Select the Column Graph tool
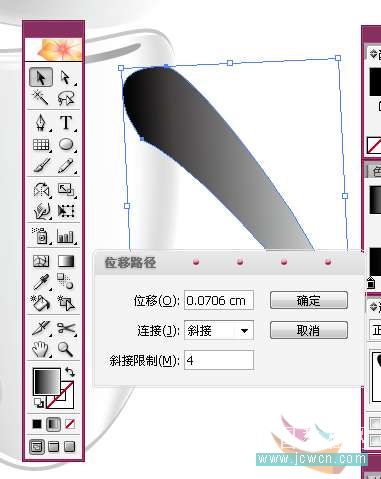 66,236
